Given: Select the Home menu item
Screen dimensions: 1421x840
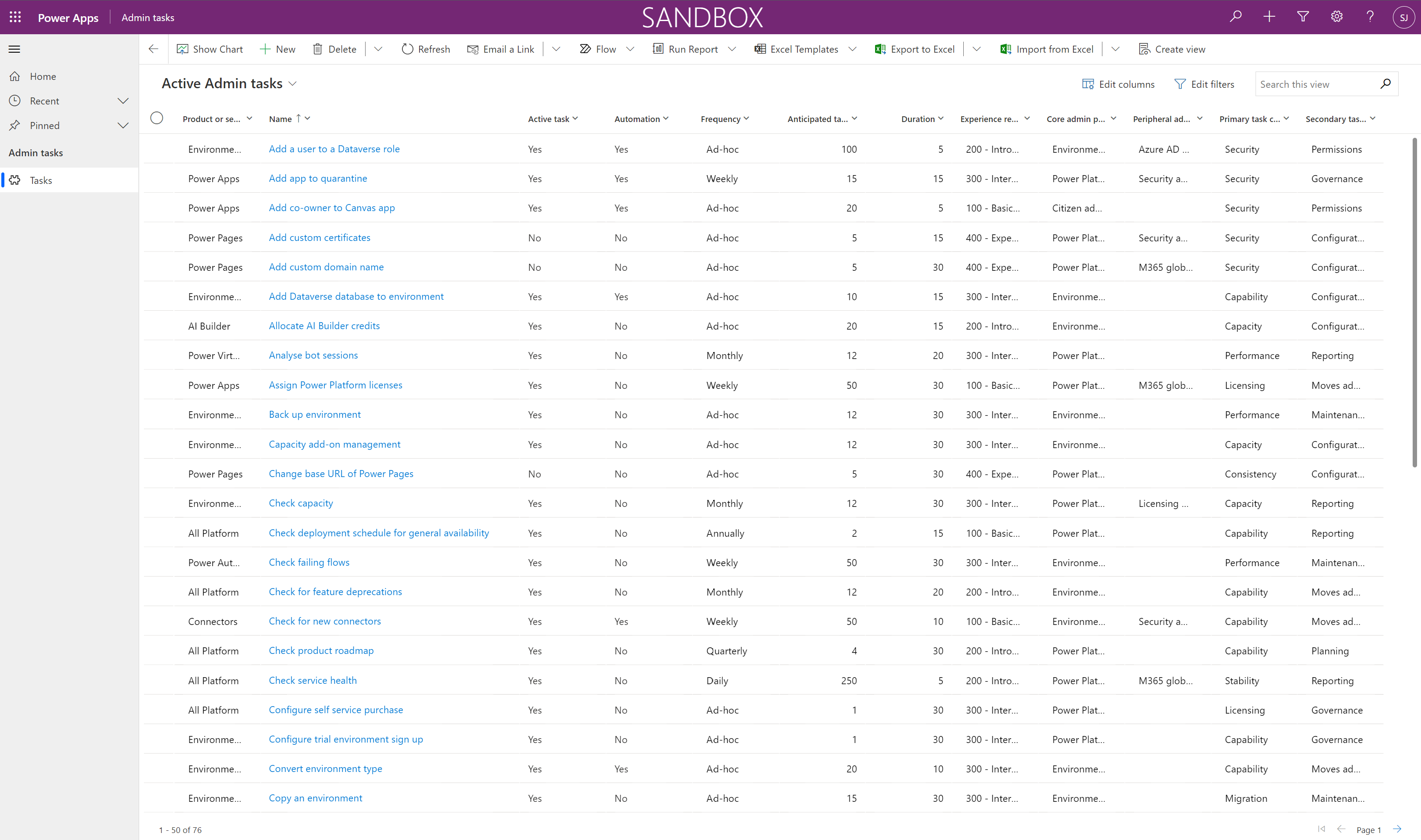Looking at the screenshot, I should point(43,76).
